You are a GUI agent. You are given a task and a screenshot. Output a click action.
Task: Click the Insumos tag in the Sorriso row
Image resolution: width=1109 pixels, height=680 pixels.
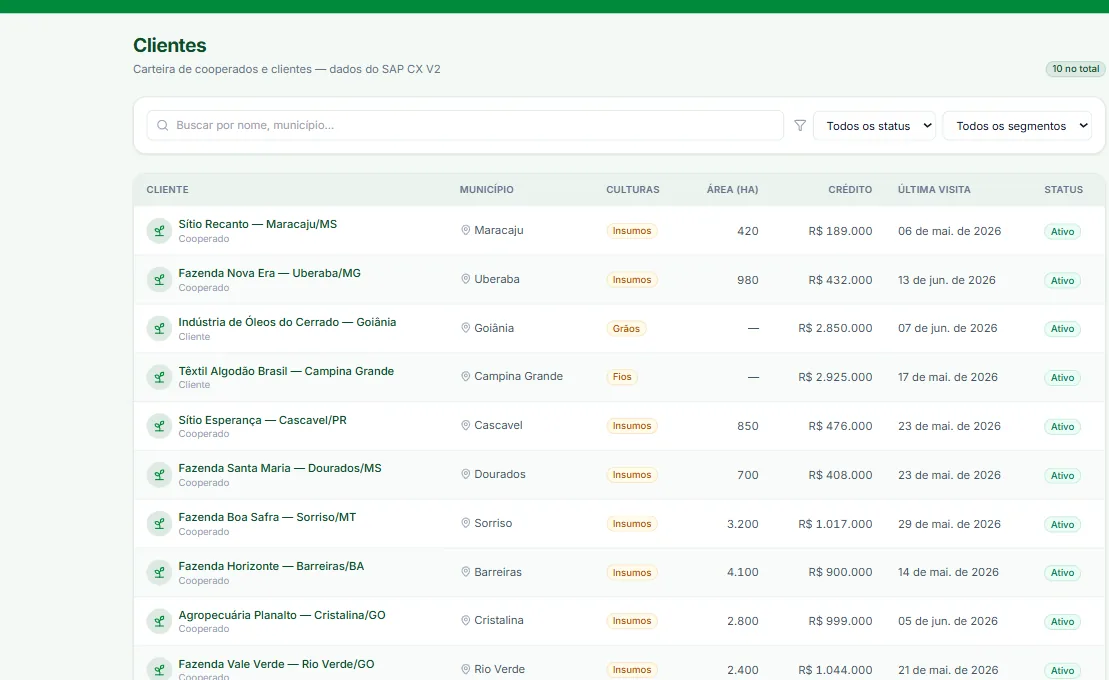pyautogui.click(x=632, y=524)
